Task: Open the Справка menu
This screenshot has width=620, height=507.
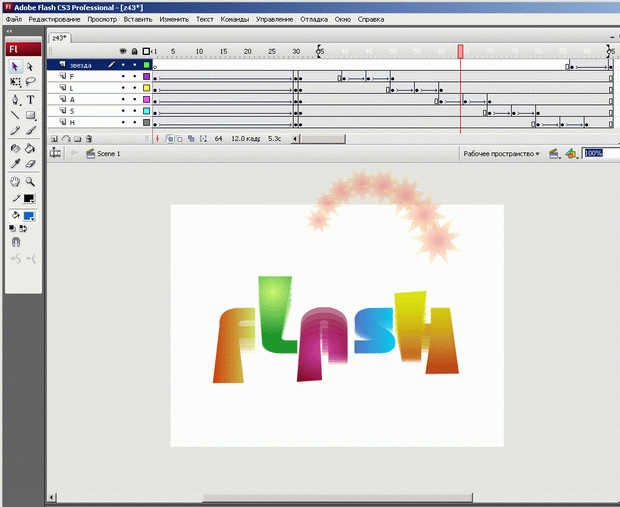Action: [x=371, y=19]
